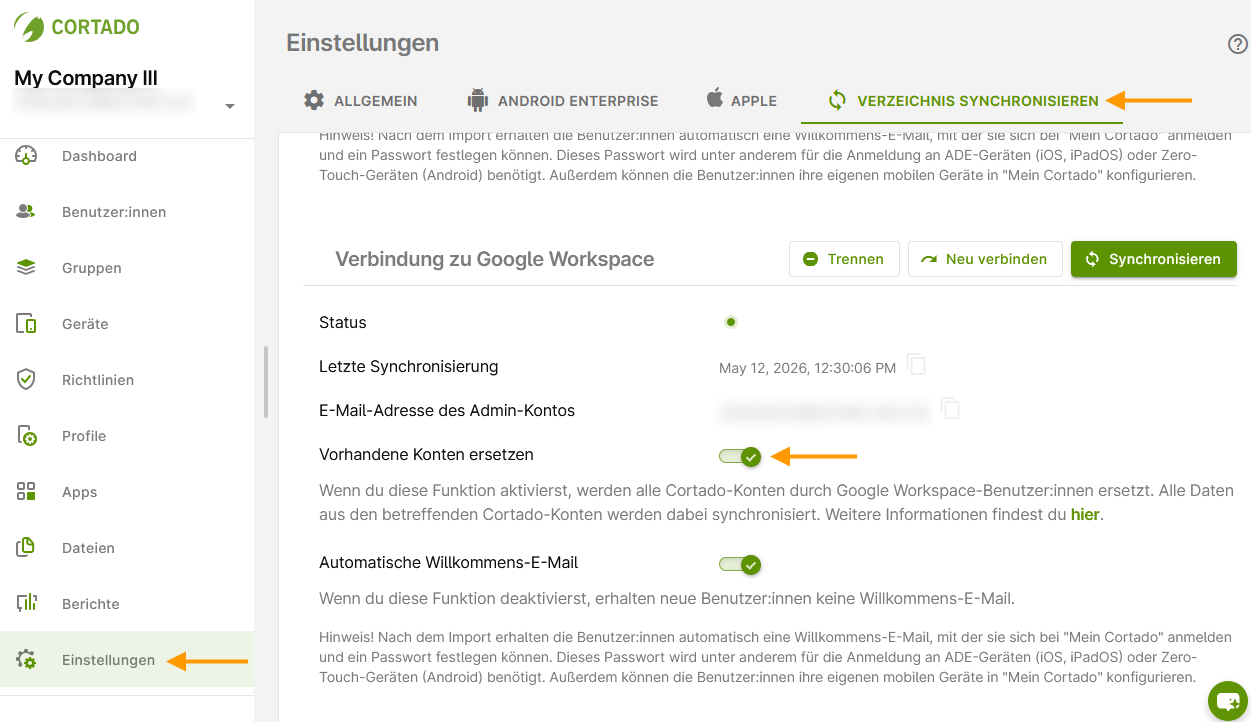The image size is (1251, 722).
Task: Expand the My Company III account dropdown
Action: pyautogui.click(x=230, y=106)
